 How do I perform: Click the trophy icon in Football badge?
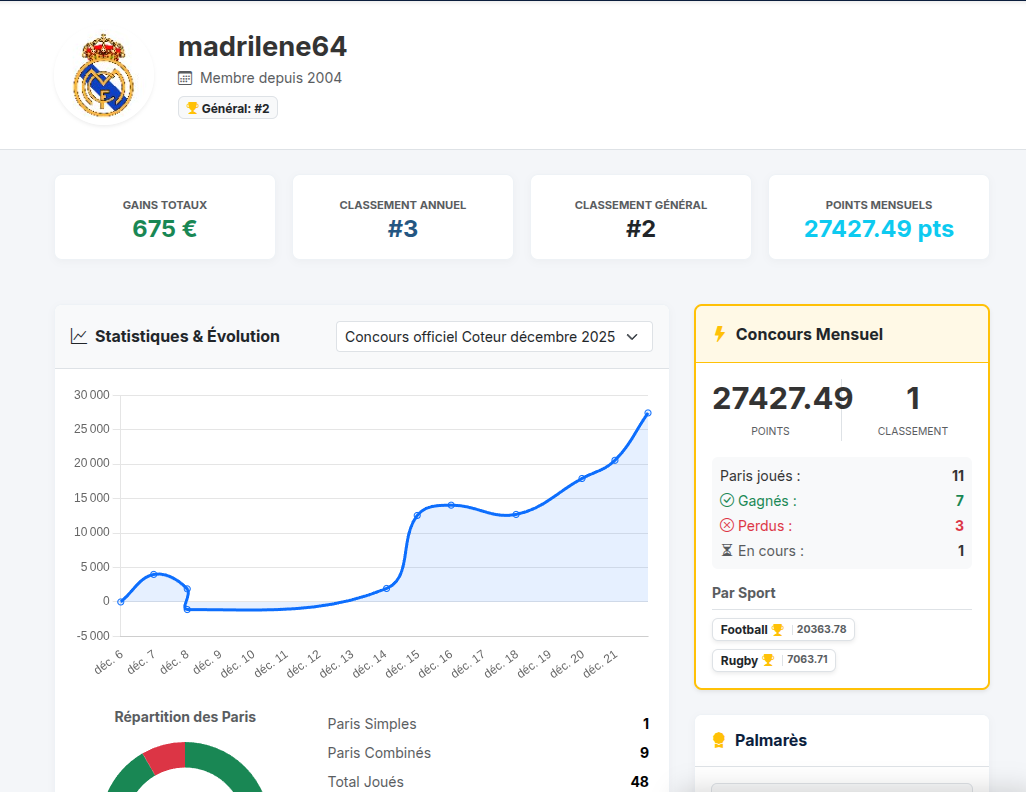coord(777,630)
